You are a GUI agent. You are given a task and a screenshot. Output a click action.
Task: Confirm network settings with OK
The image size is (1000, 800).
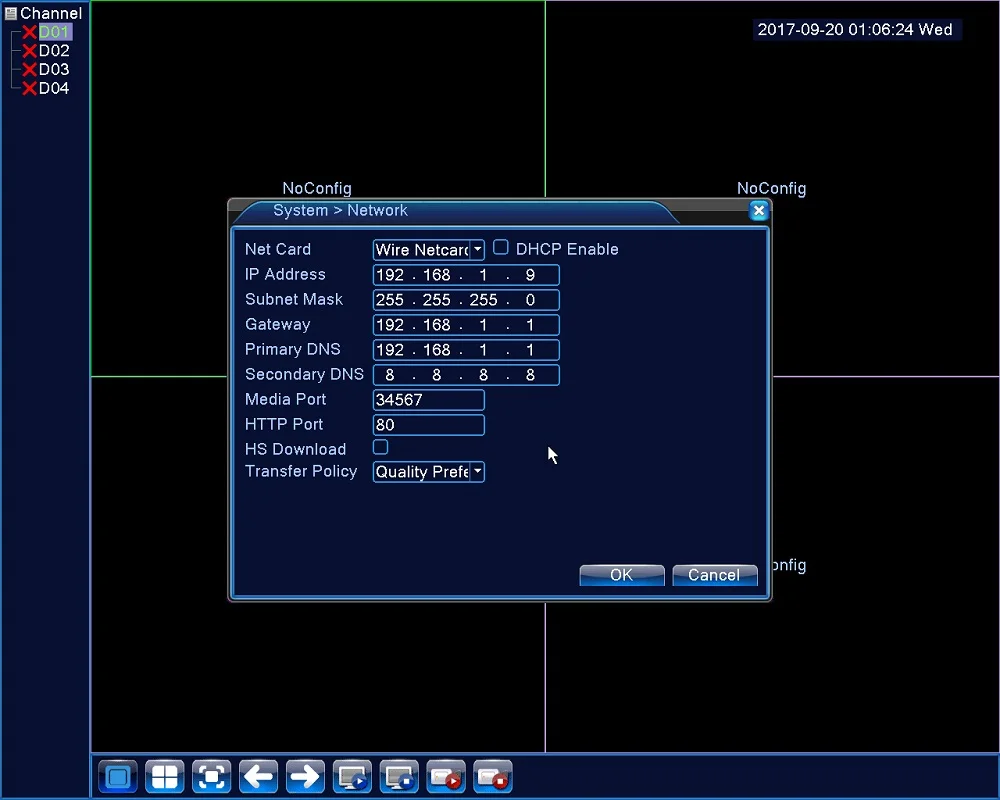pos(622,575)
